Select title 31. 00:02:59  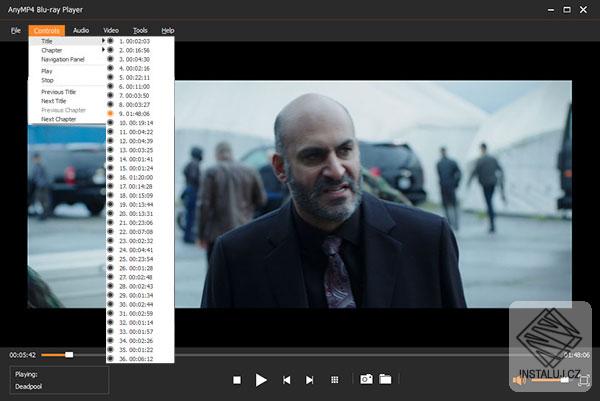140,313
